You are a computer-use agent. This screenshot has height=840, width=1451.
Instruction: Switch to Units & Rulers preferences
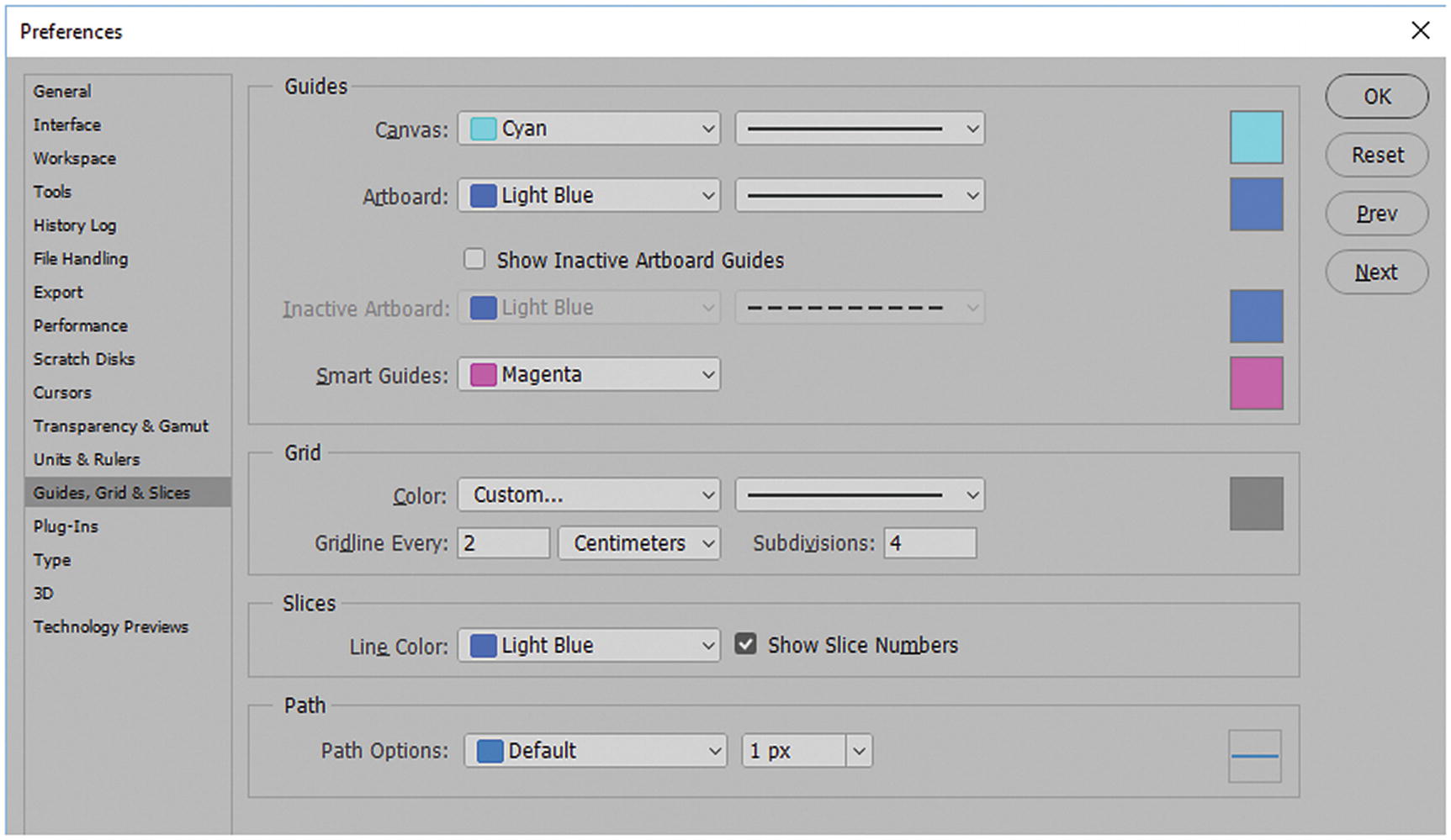point(87,459)
